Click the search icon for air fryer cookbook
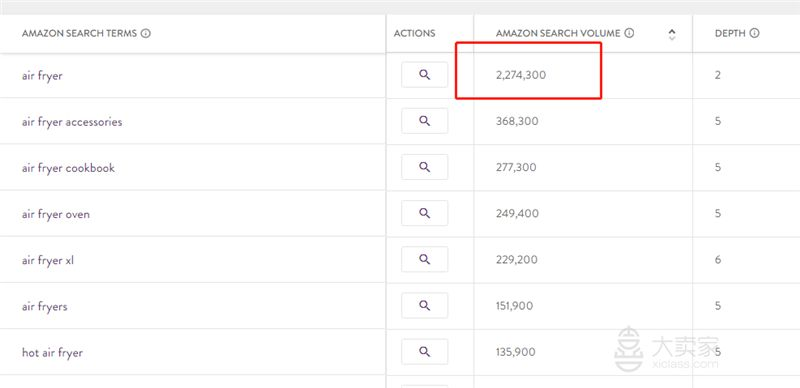Screen dimensions: 800x388 pyautogui.click(x=424, y=167)
